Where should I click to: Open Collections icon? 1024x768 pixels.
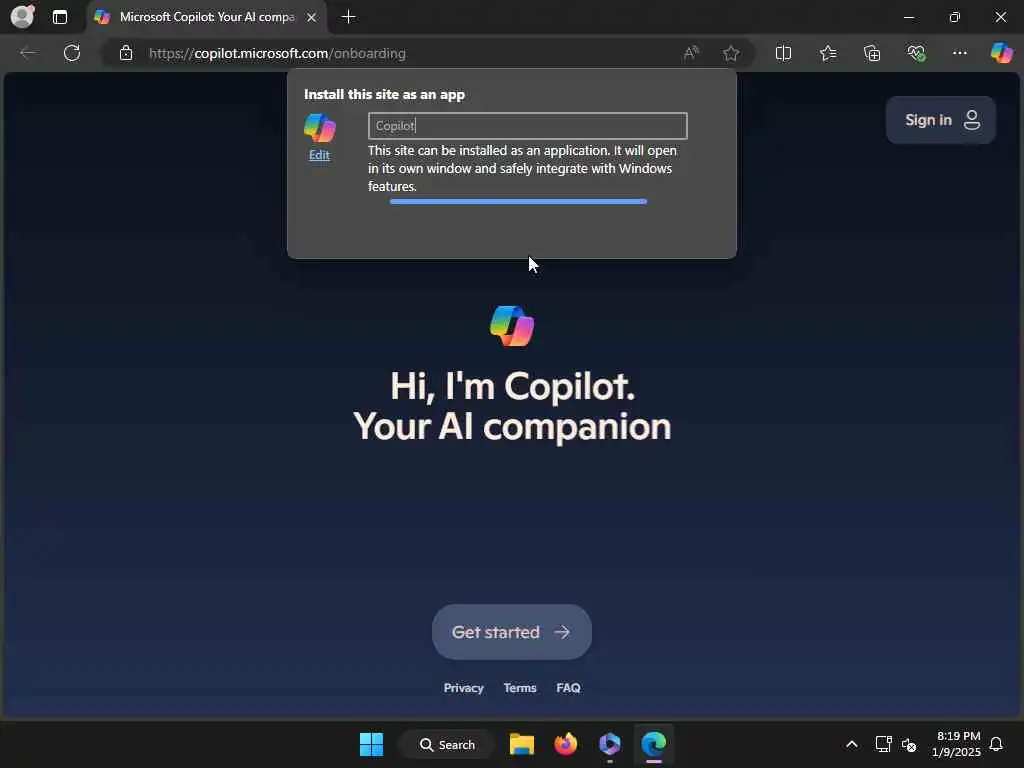(x=872, y=53)
